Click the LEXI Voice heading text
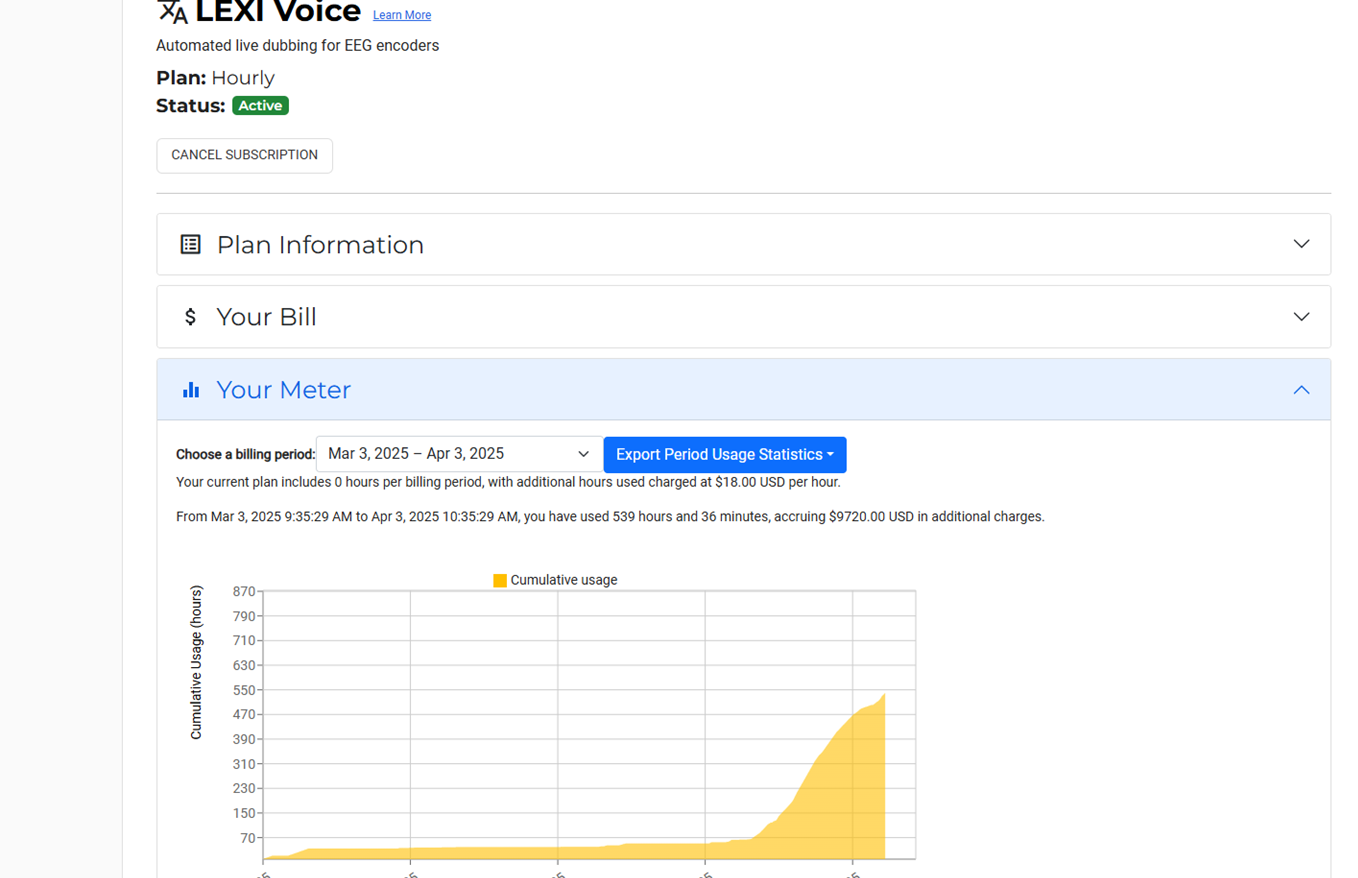The width and height of the screenshot is (1358, 878). coord(278,12)
